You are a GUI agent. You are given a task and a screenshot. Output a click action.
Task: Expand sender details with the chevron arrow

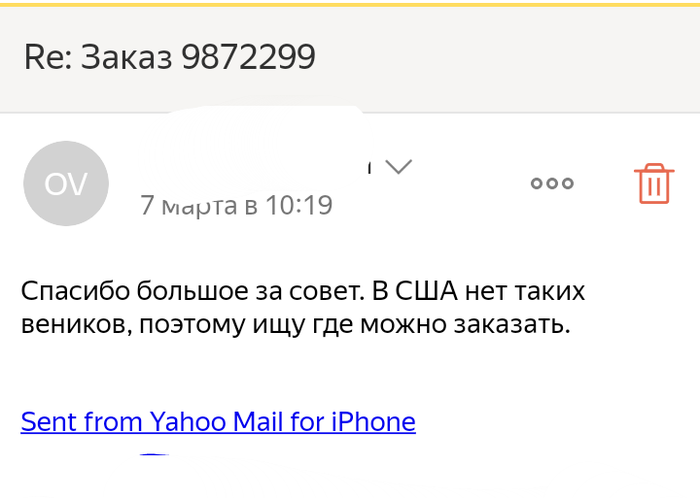tap(398, 167)
